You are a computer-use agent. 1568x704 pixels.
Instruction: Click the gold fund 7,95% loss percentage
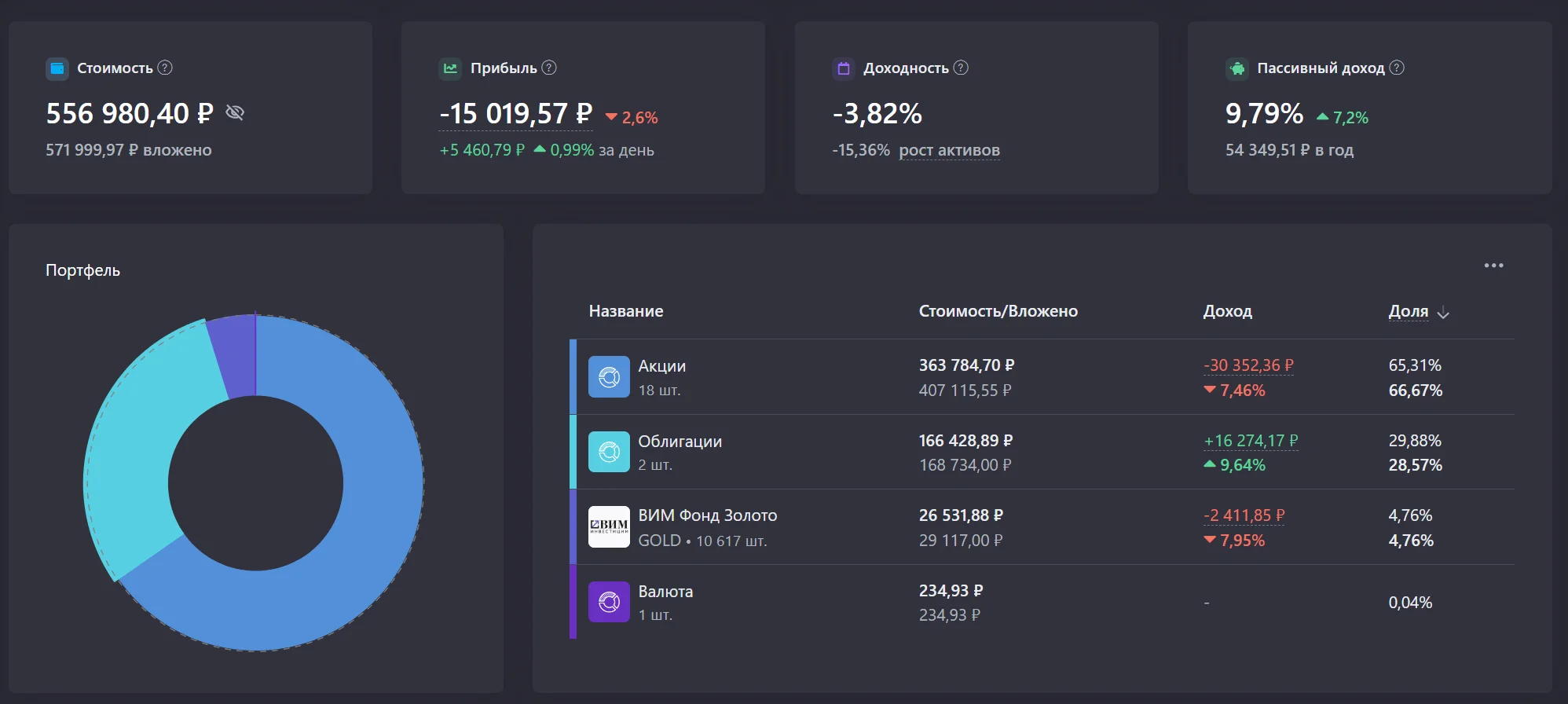(1234, 541)
